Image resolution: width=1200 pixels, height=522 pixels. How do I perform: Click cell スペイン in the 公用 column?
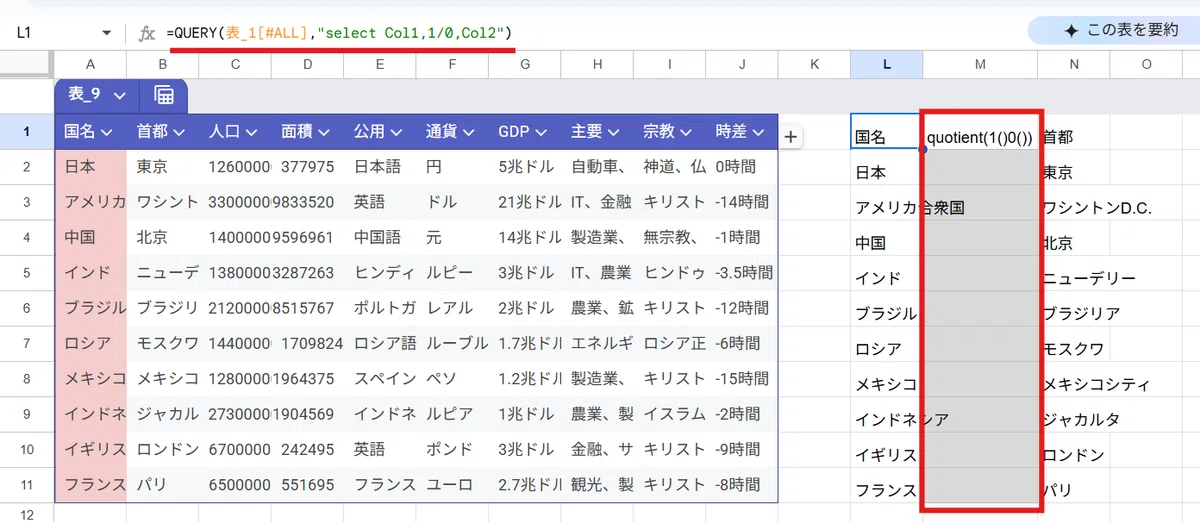pos(380,380)
